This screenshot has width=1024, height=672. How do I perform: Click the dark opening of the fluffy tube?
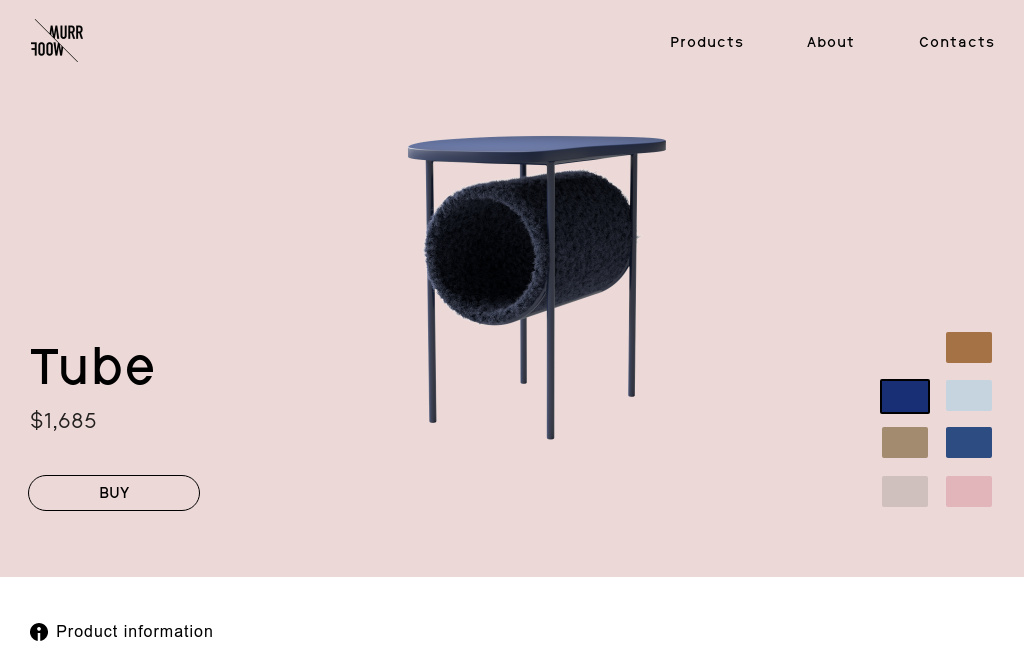coord(482,258)
